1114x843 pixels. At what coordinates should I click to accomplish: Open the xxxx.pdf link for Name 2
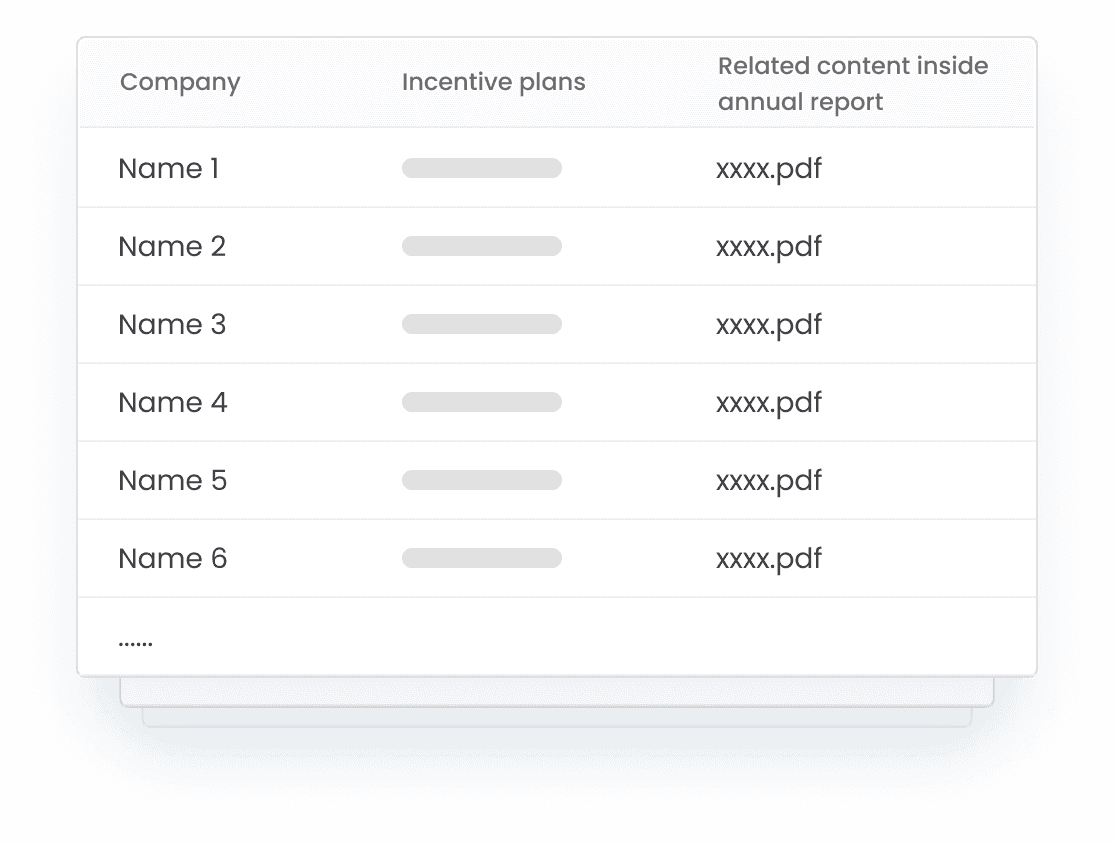click(768, 246)
